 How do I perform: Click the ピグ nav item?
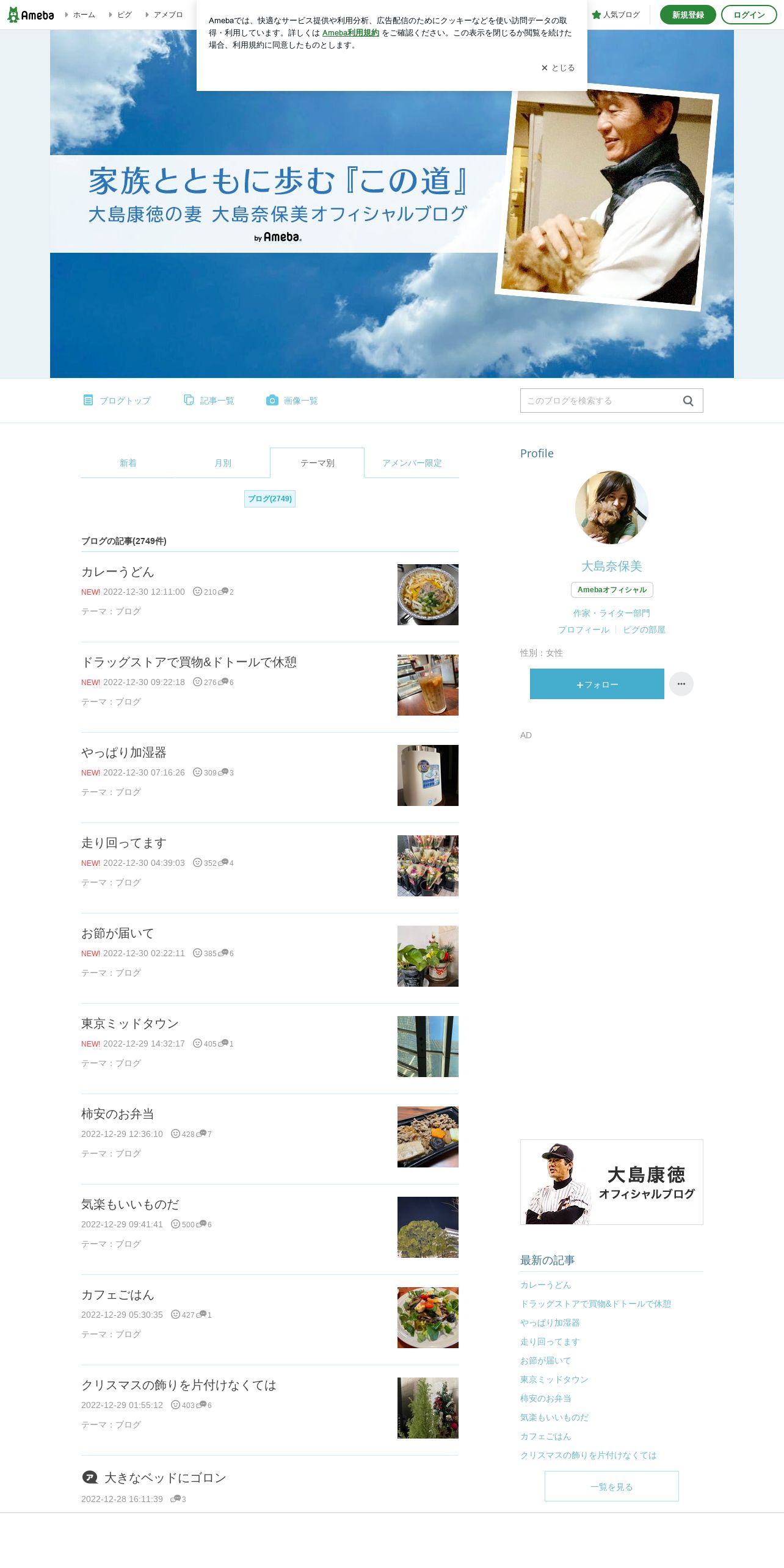(x=120, y=15)
